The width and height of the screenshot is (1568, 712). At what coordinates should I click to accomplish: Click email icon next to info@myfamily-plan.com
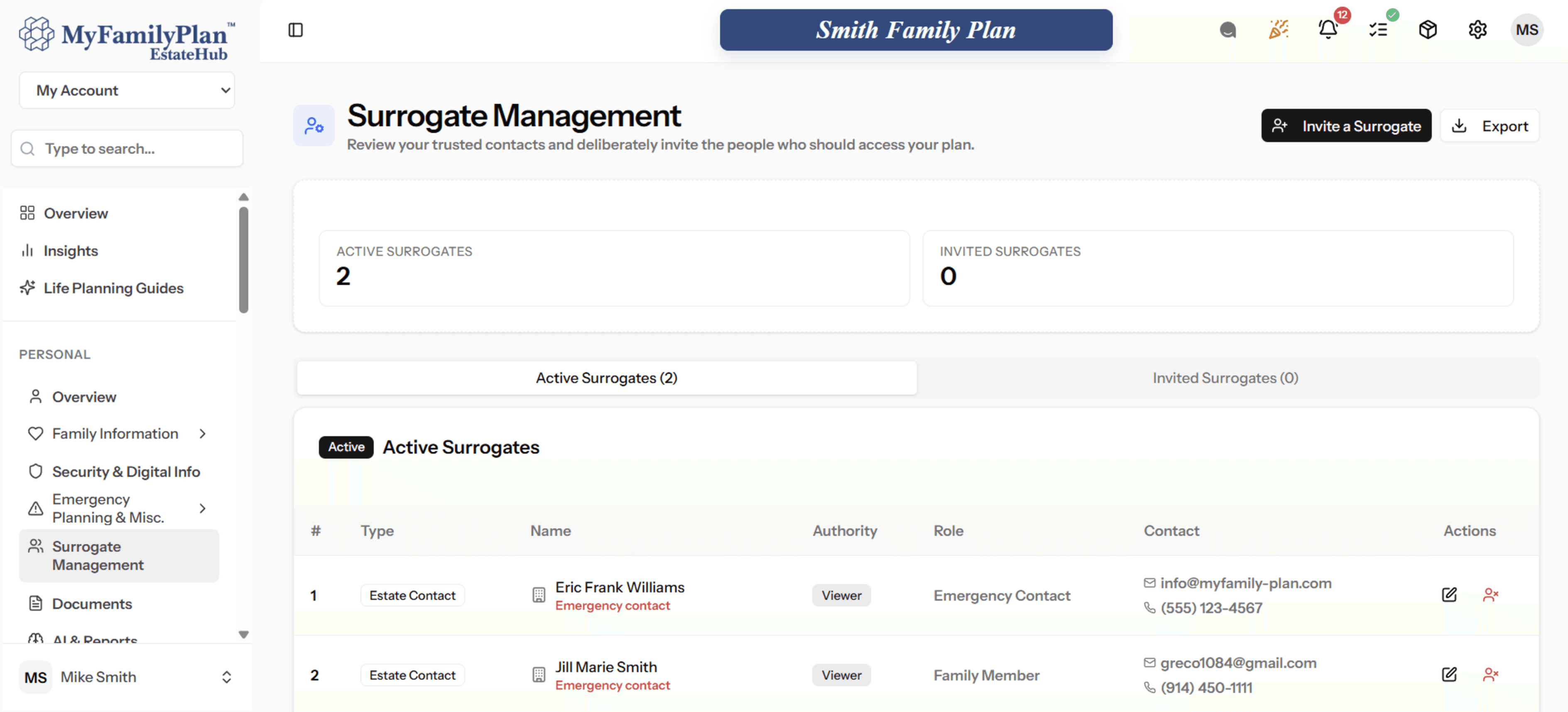pyautogui.click(x=1149, y=583)
